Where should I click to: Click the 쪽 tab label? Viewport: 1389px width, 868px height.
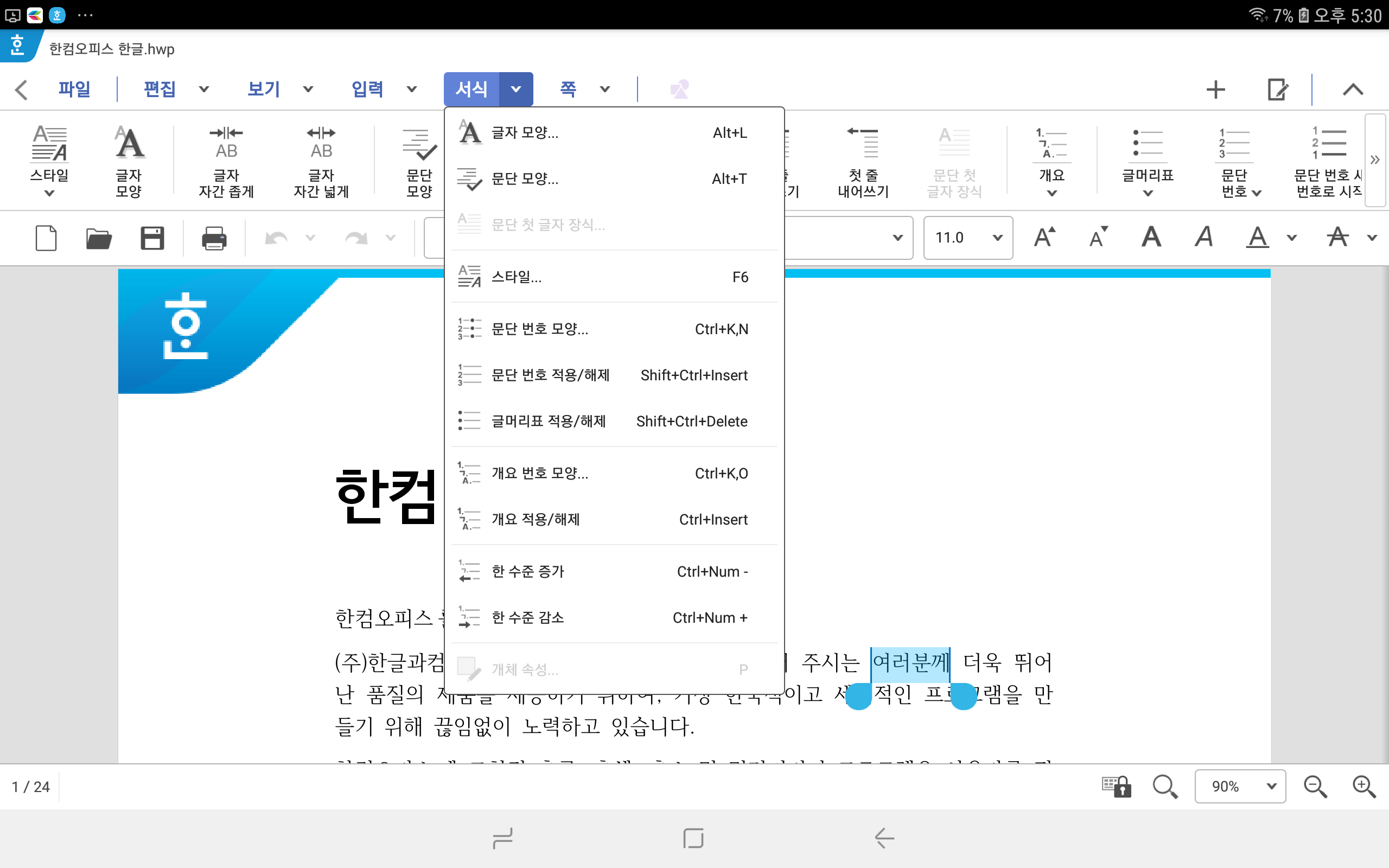(x=568, y=89)
